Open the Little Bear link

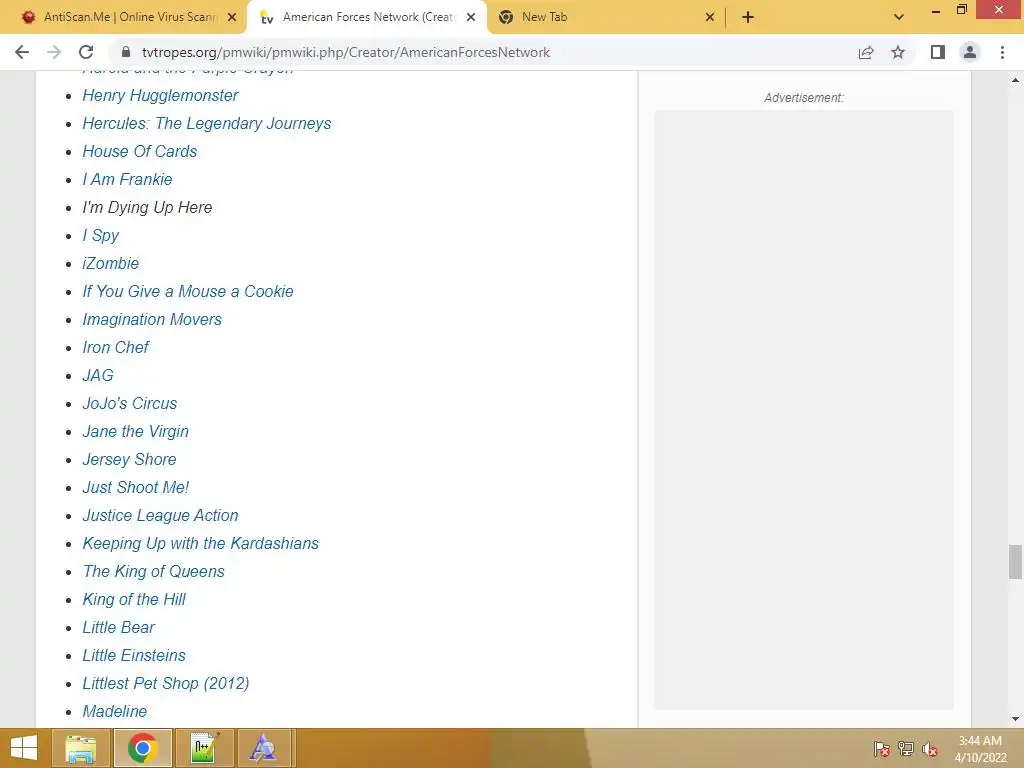pos(118,628)
